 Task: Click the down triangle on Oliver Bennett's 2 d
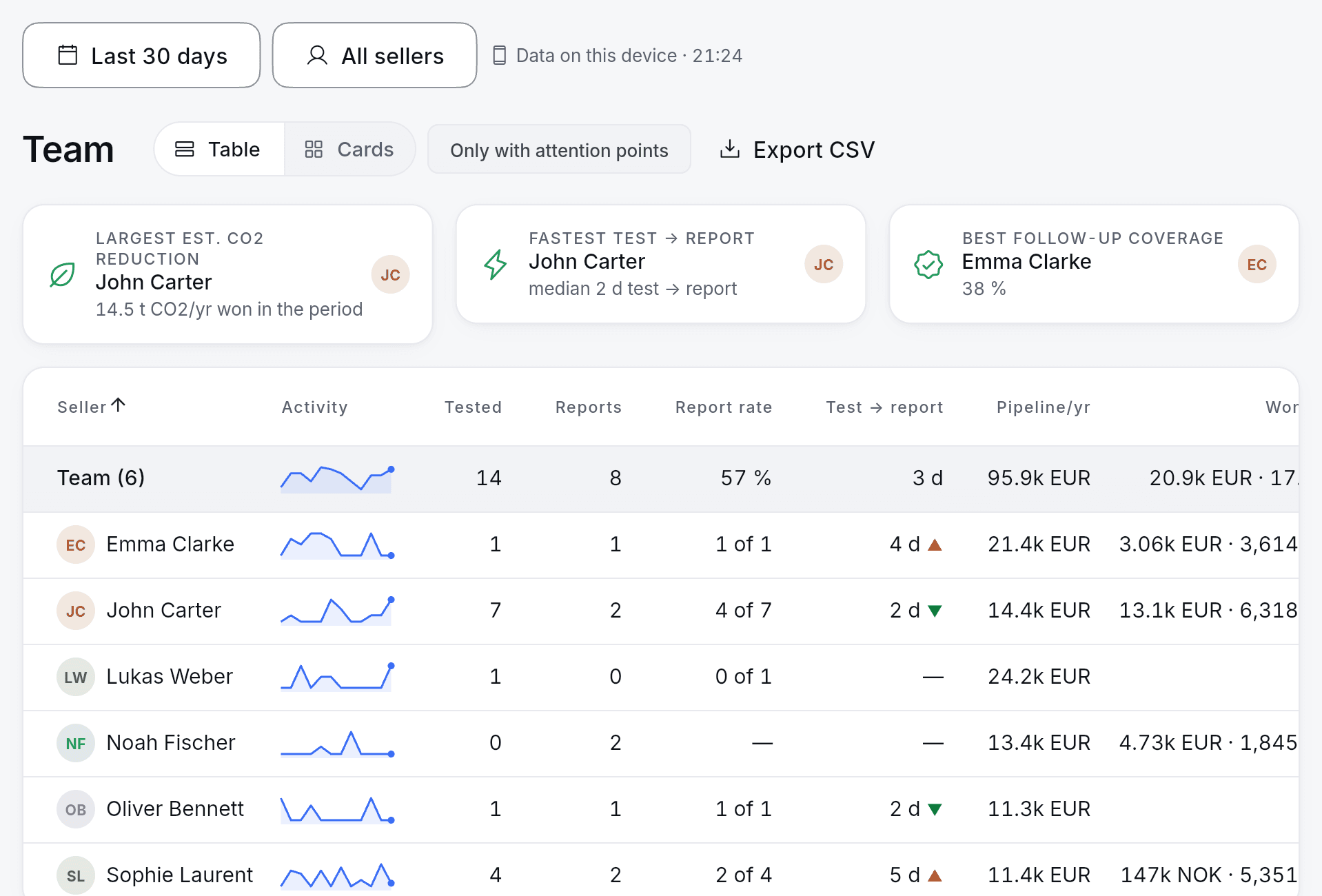click(x=935, y=809)
